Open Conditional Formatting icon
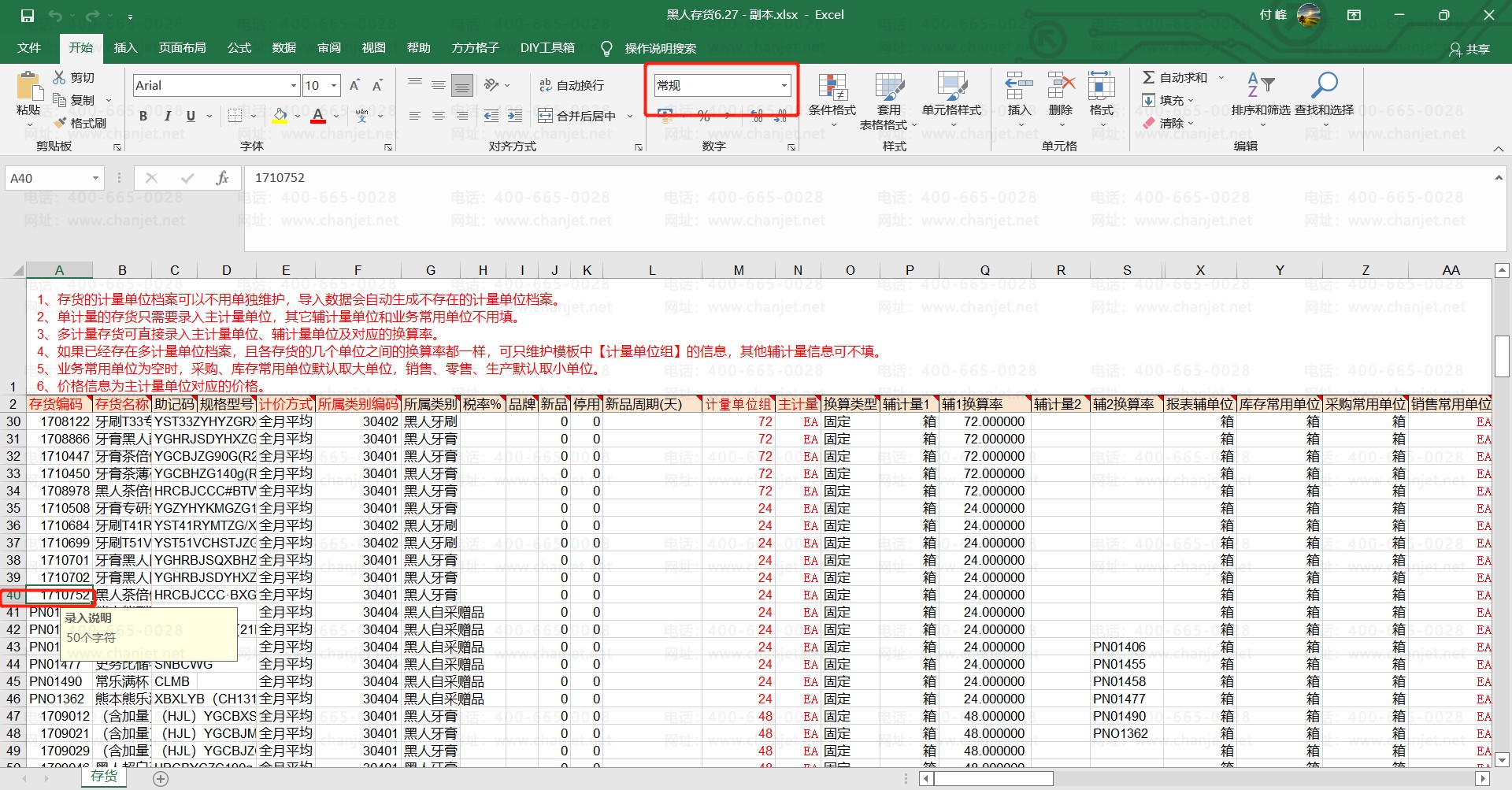The width and height of the screenshot is (1512, 790). pos(832,87)
